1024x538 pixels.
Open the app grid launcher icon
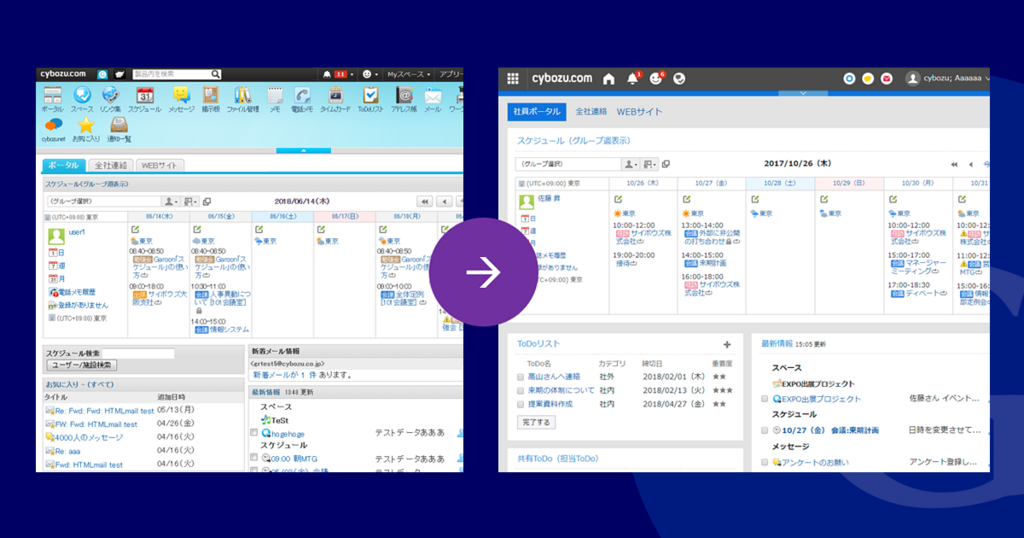tap(513, 78)
